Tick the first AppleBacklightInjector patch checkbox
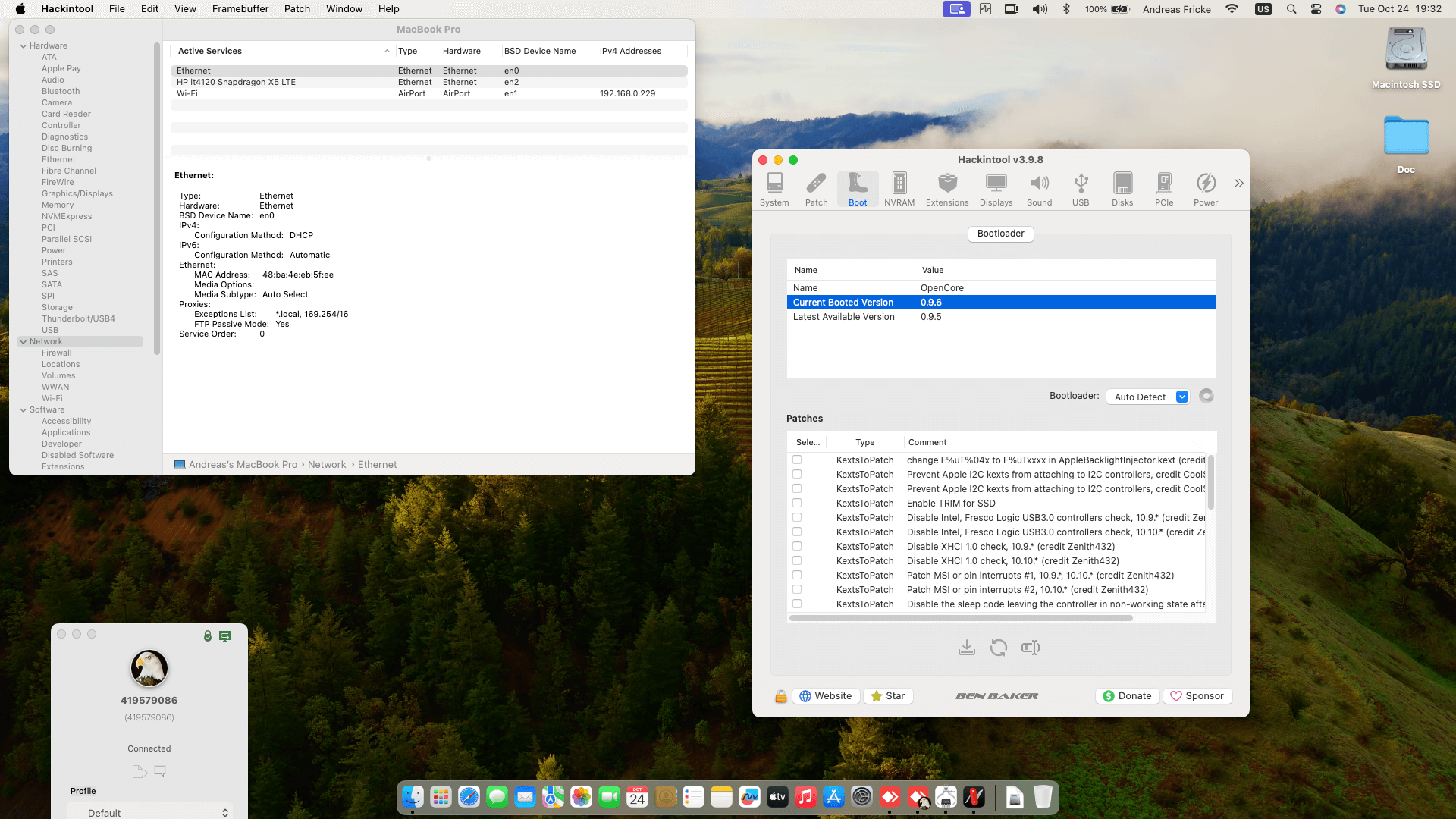The height and width of the screenshot is (819, 1456). (x=797, y=460)
